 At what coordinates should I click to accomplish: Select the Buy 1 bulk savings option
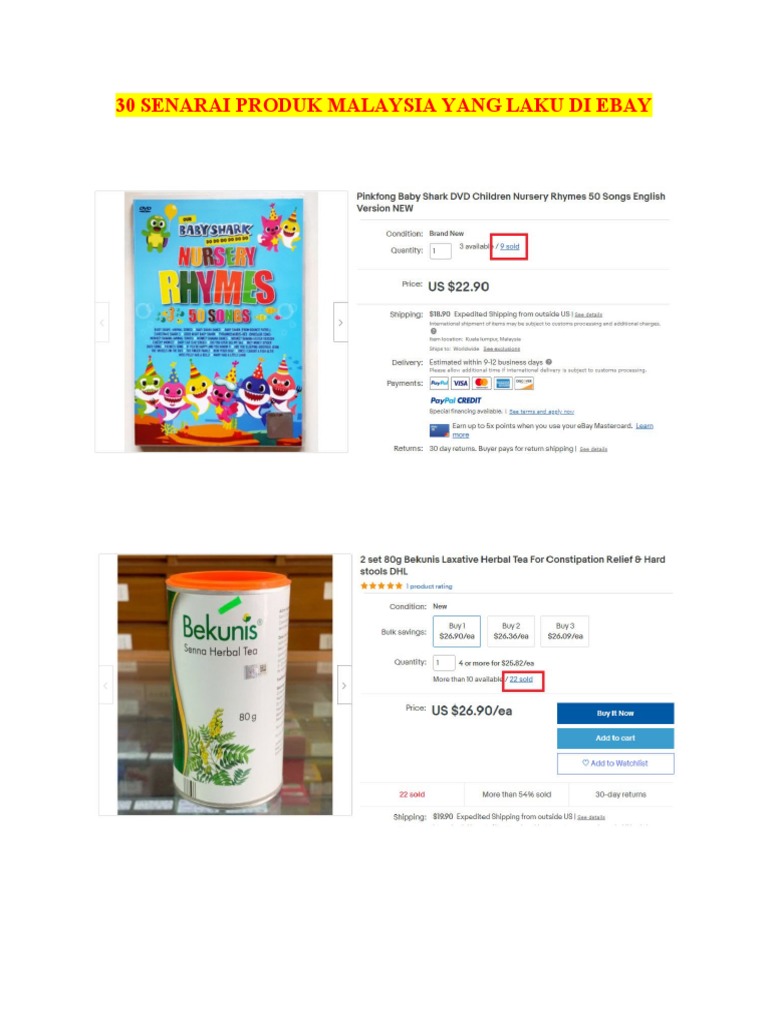tap(456, 631)
